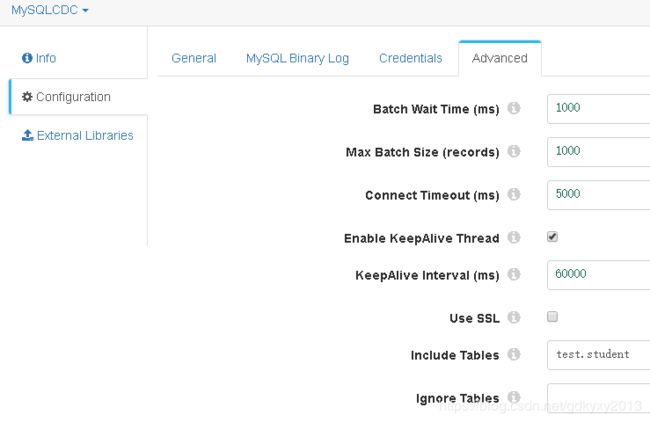Click the Include Tables field containing test.student
Screen dimensions: 650x422
coord(599,355)
